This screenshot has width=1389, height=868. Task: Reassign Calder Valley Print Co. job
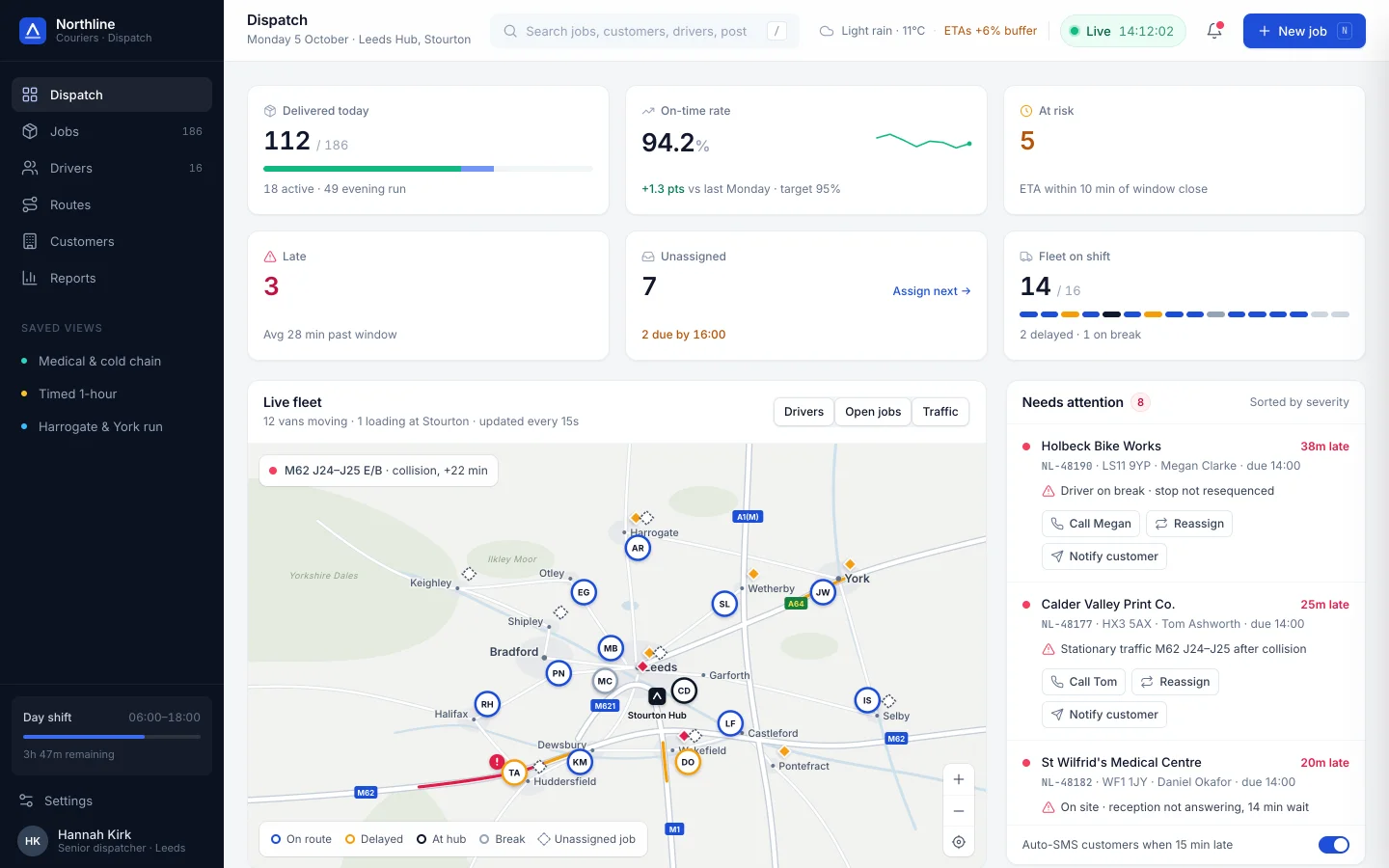1175,682
